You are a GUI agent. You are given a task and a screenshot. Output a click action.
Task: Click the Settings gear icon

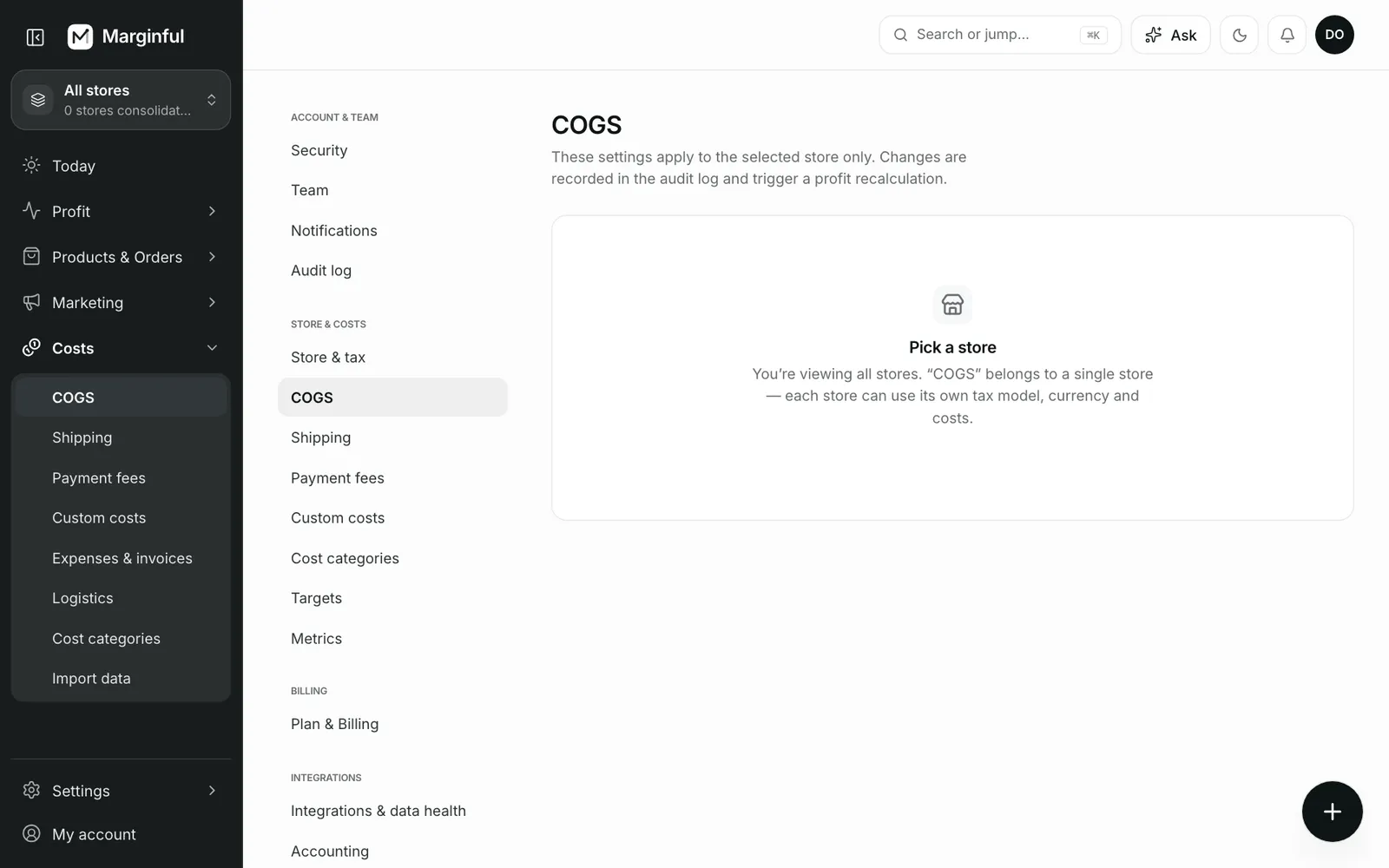coord(31,790)
